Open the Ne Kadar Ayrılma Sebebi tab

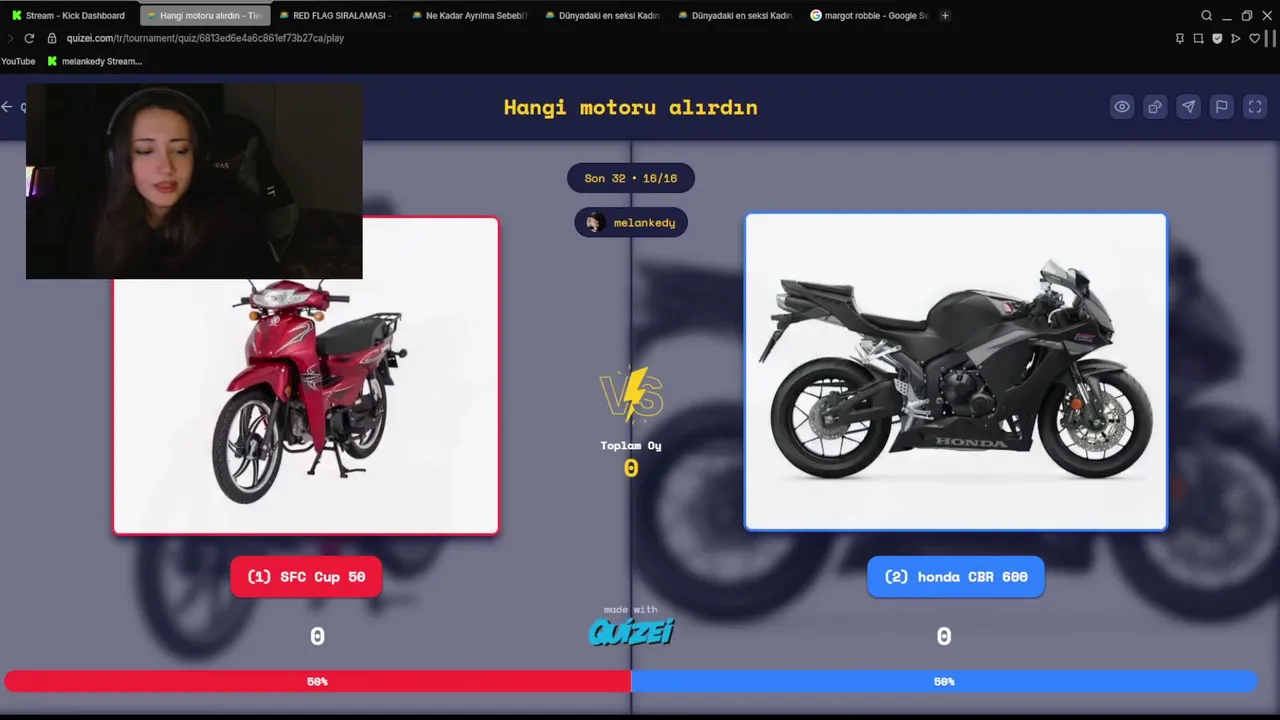coord(469,15)
